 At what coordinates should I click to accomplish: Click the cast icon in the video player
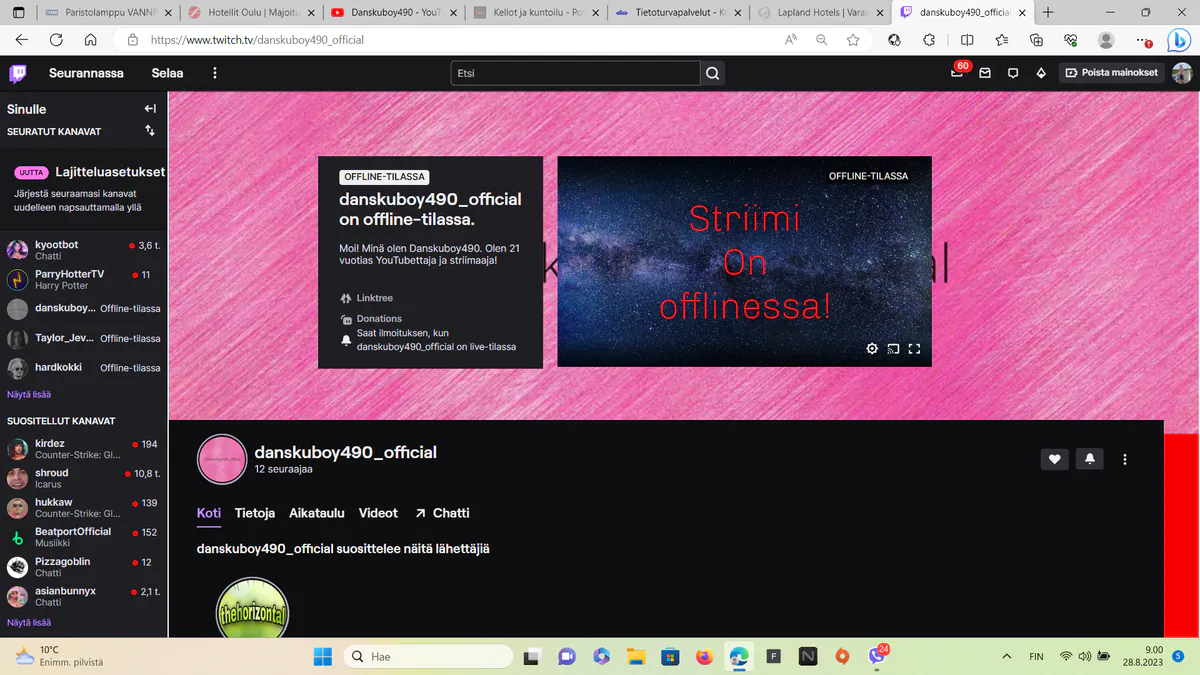(x=893, y=349)
